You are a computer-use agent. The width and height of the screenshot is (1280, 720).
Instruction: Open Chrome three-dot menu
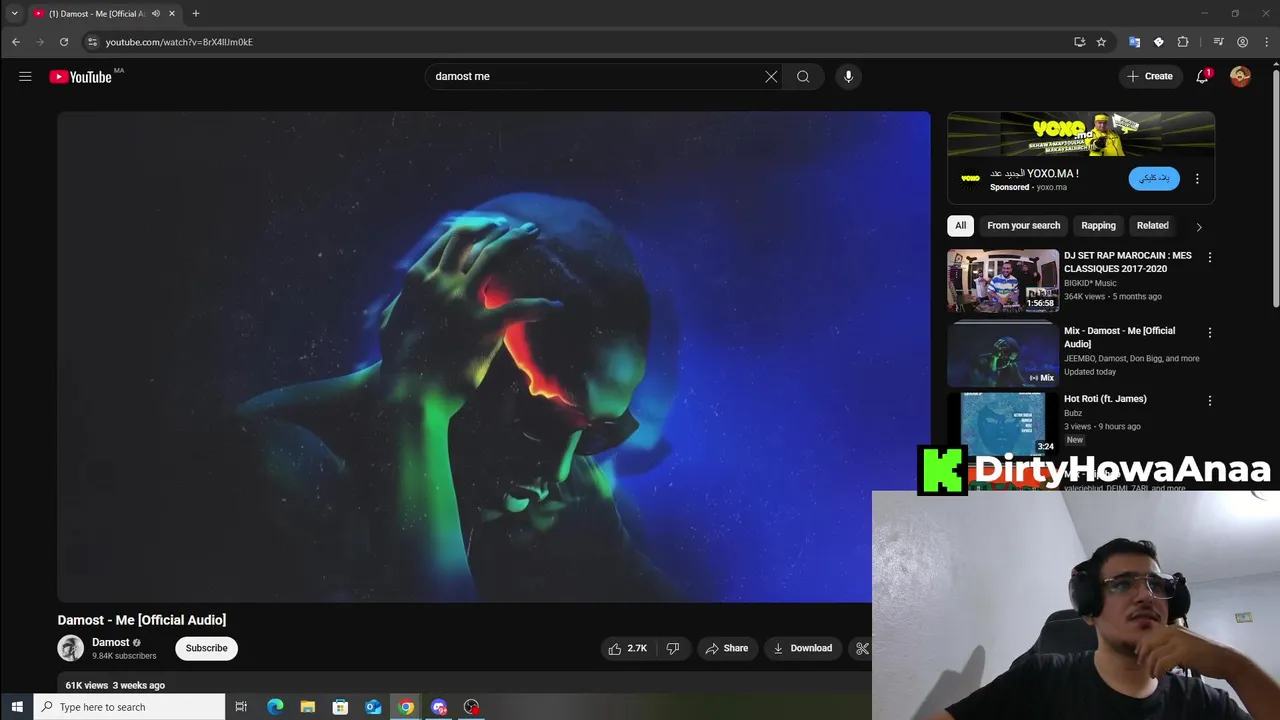point(1267,42)
